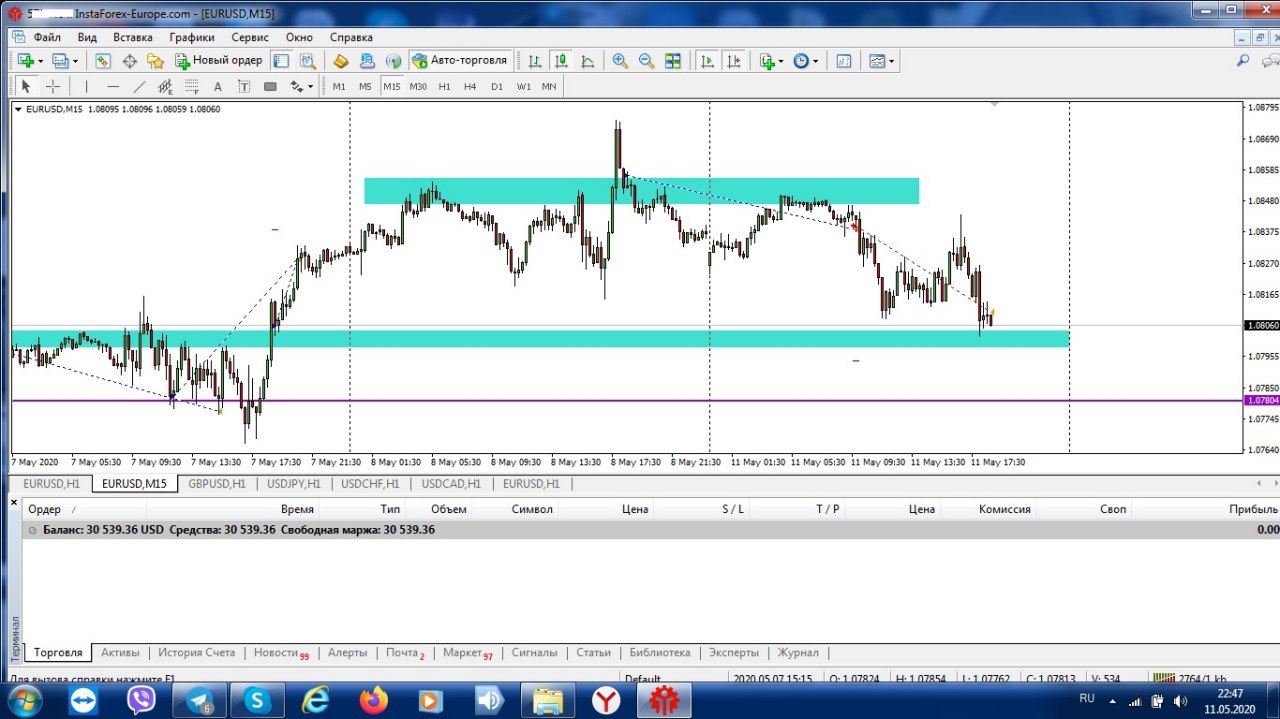The height and width of the screenshot is (719, 1280).
Task: Zoom in on the chart
Action: pyautogui.click(x=620, y=61)
